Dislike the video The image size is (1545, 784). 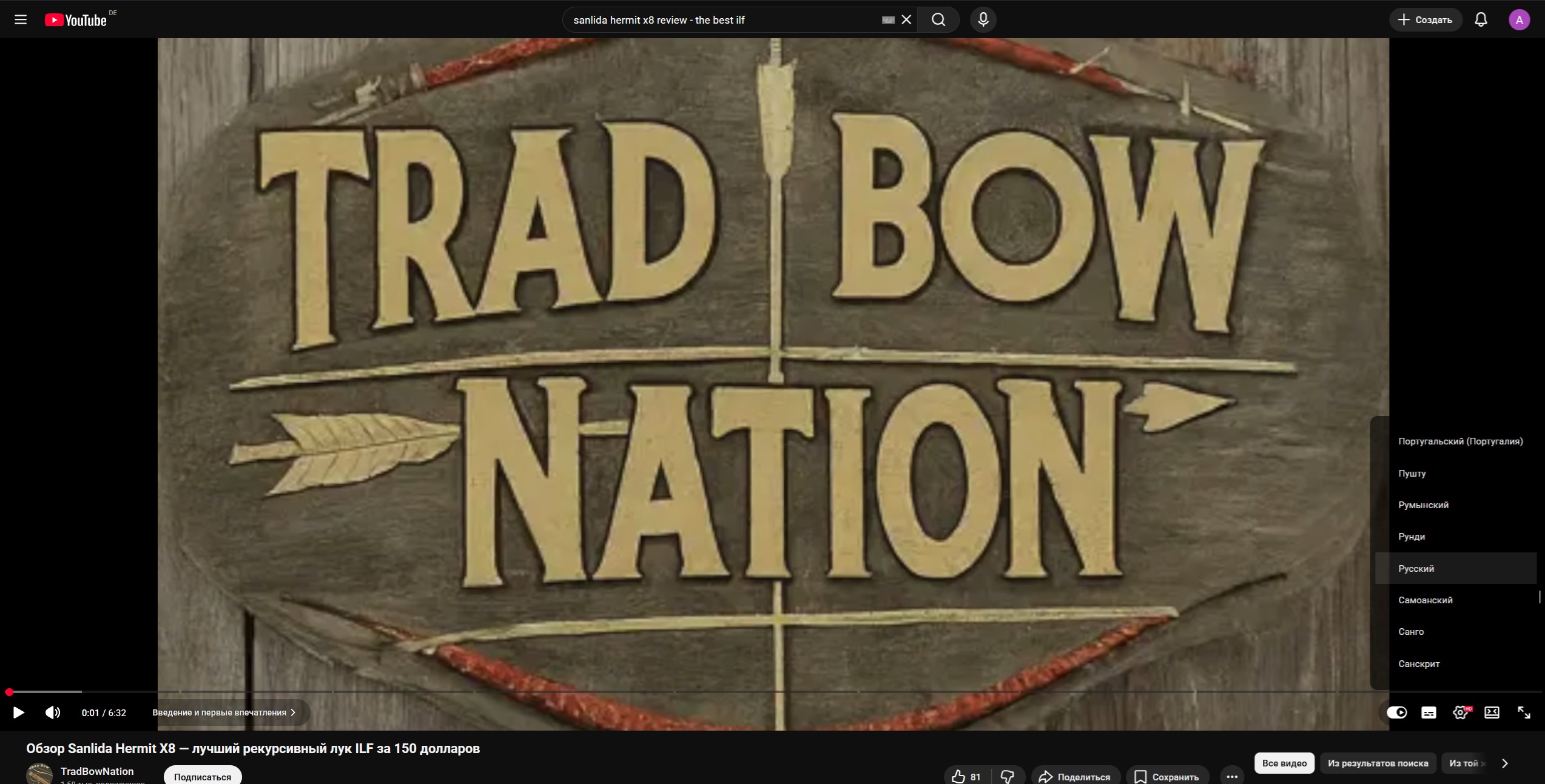tap(1008, 776)
